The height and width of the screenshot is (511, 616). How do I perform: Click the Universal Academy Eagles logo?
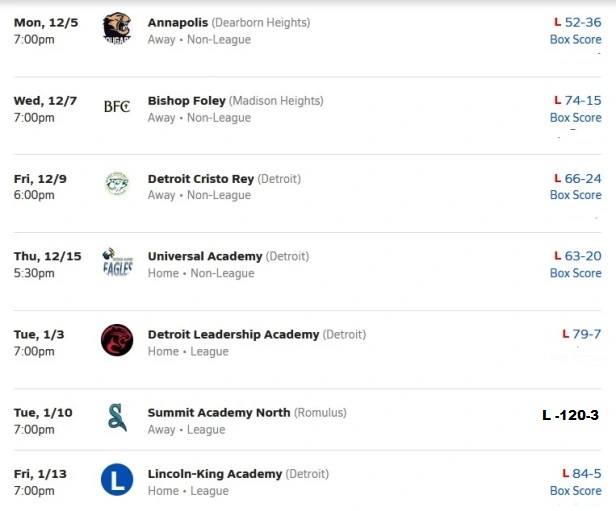click(x=117, y=262)
